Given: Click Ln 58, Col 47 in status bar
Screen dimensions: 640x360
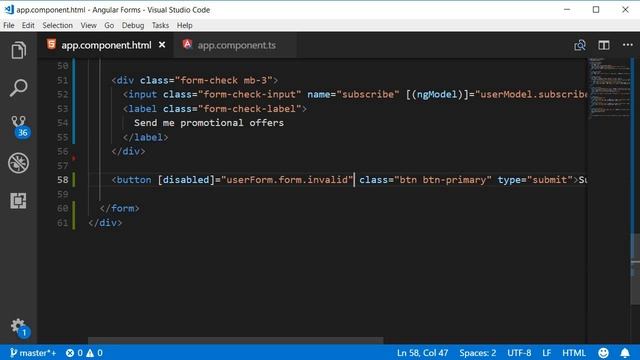Looking at the screenshot, I should [x=422, y=353].
